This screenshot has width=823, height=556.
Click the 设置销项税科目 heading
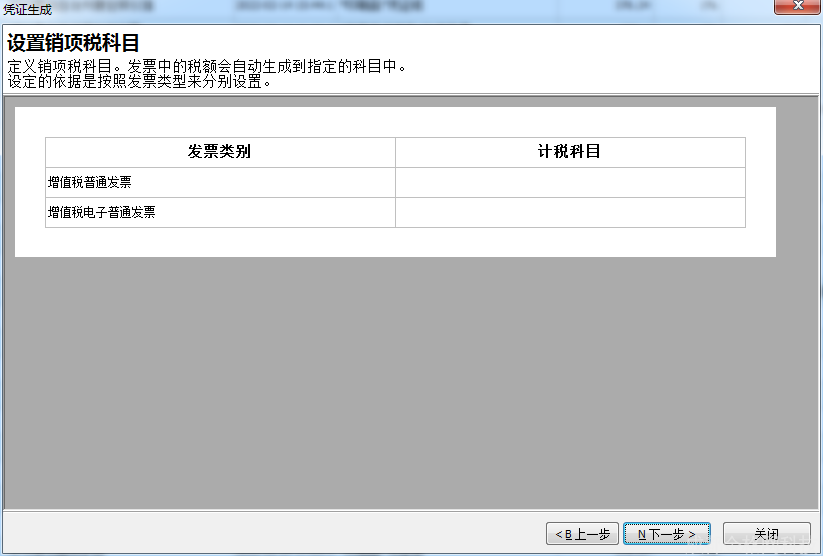pyautogui.click(x=73, y=43)
